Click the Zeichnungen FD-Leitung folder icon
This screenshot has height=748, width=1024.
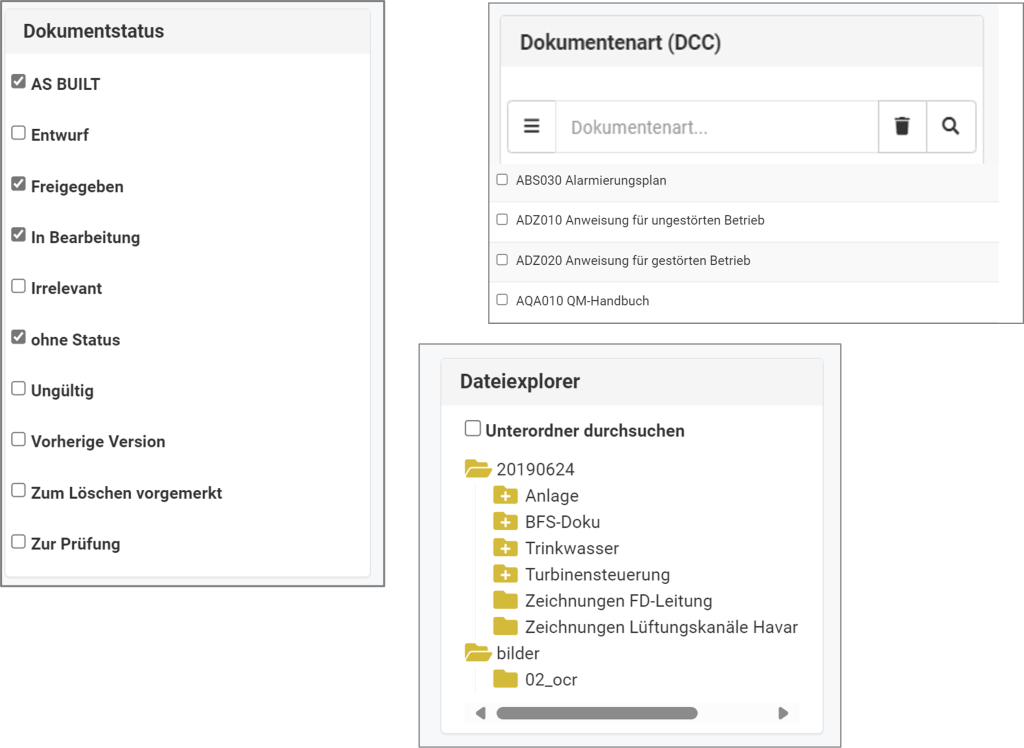click(506, 601)
